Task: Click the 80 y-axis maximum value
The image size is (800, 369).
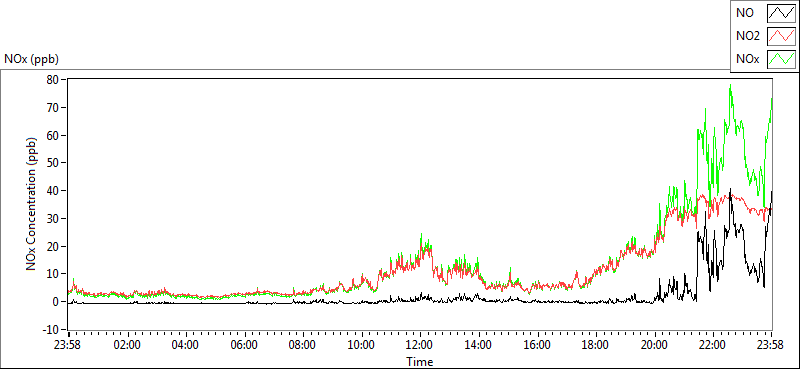Action: [x=54, y=80]
